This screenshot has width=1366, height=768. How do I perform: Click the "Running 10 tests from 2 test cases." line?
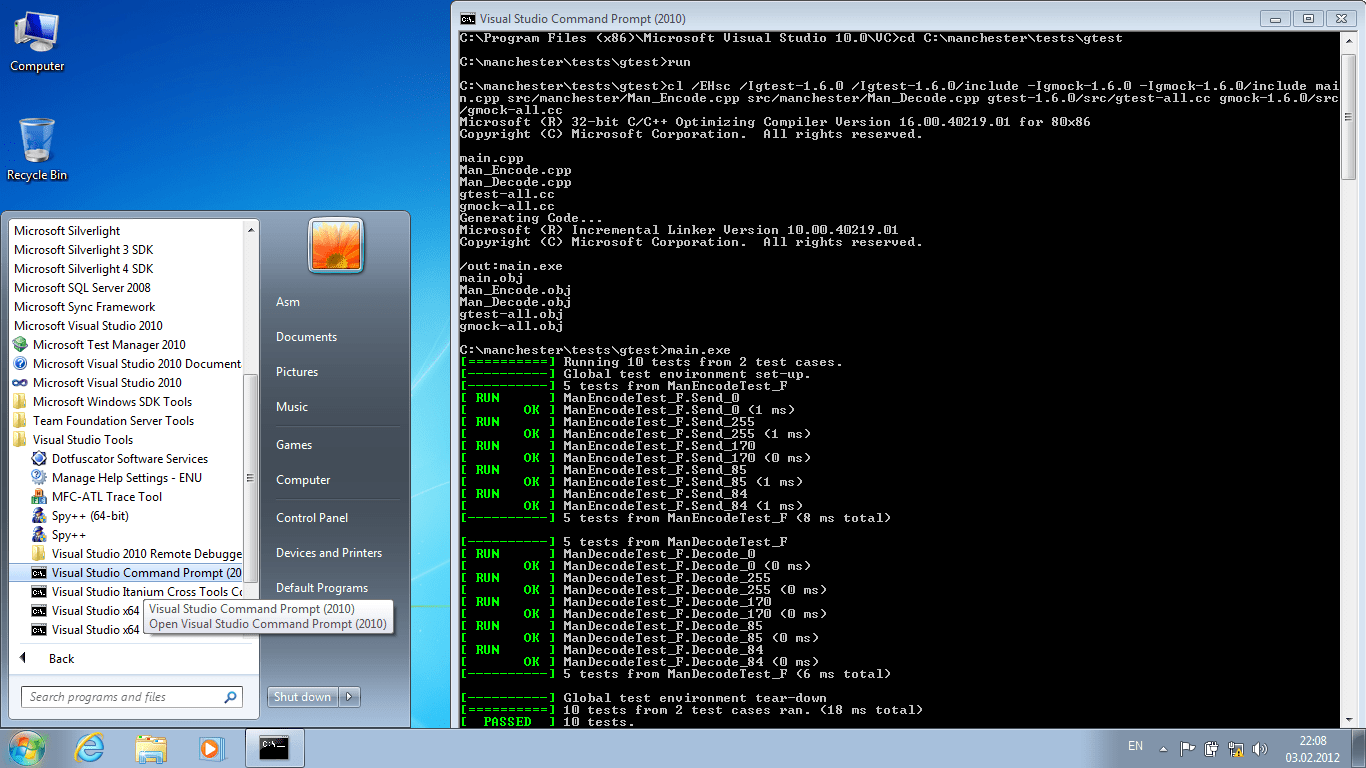[x=703, y=362]
